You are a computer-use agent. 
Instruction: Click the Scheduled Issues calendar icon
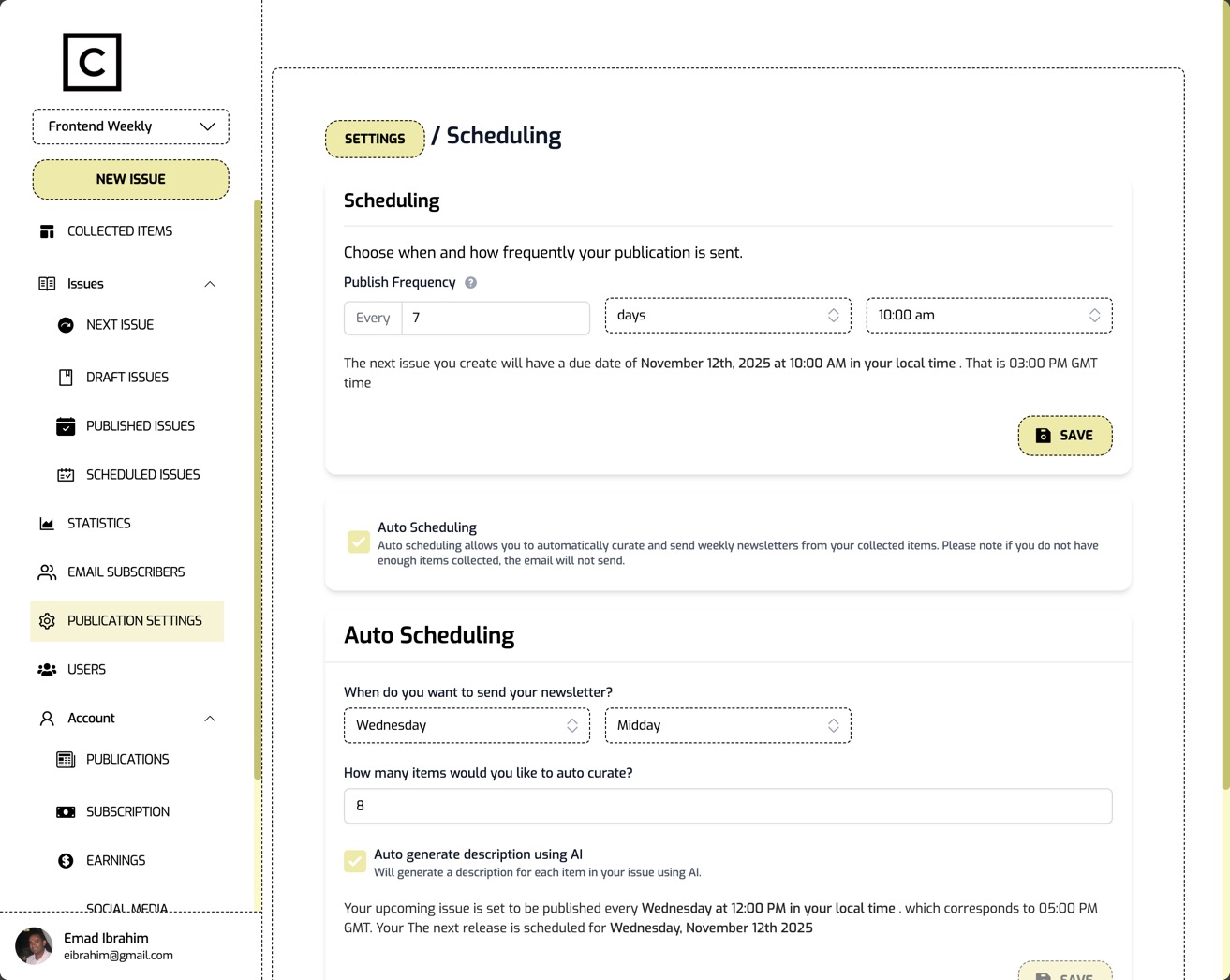pyautogui.click(x=66, y=474)
